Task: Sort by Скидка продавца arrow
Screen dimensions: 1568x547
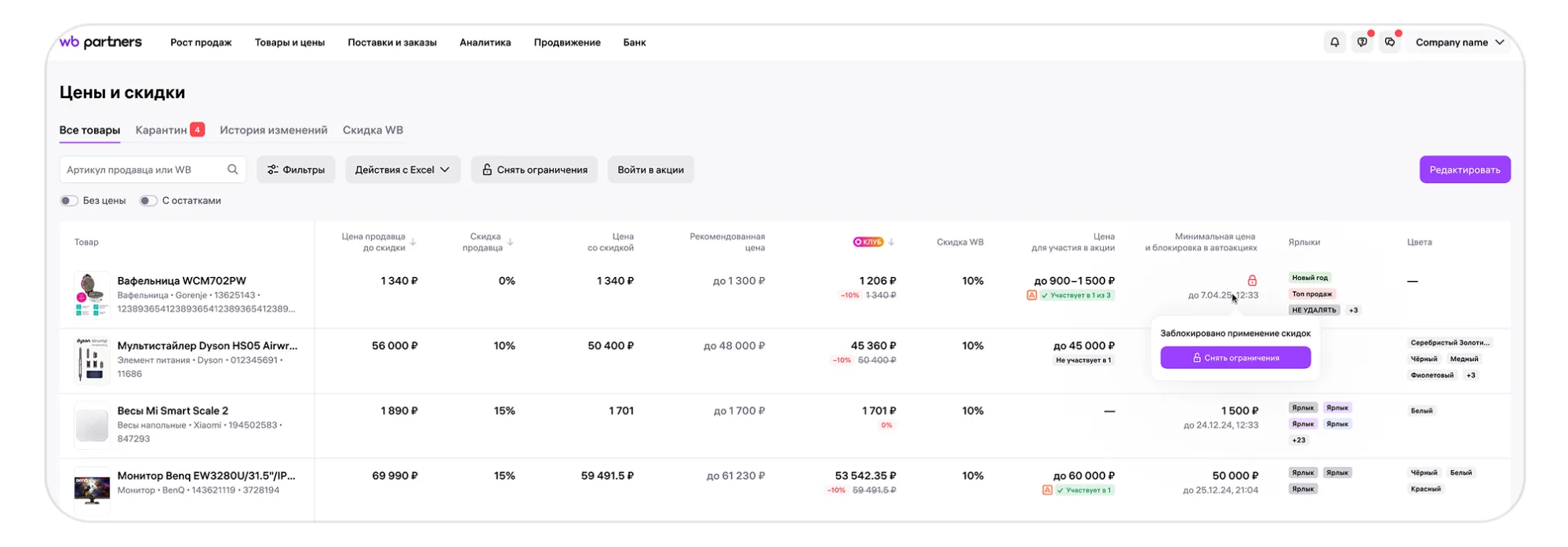Action: [511, 243]
